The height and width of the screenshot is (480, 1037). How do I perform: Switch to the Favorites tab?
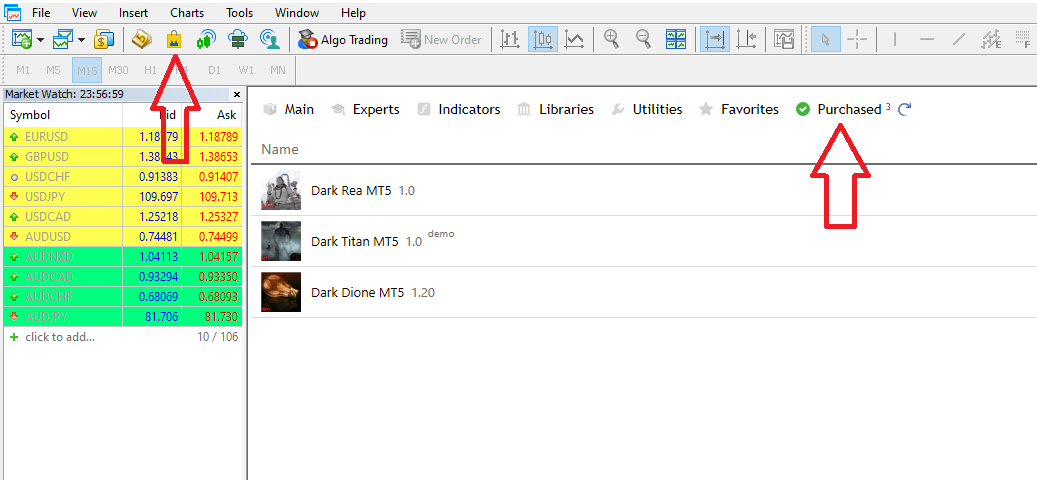click(x=739, y=109)
